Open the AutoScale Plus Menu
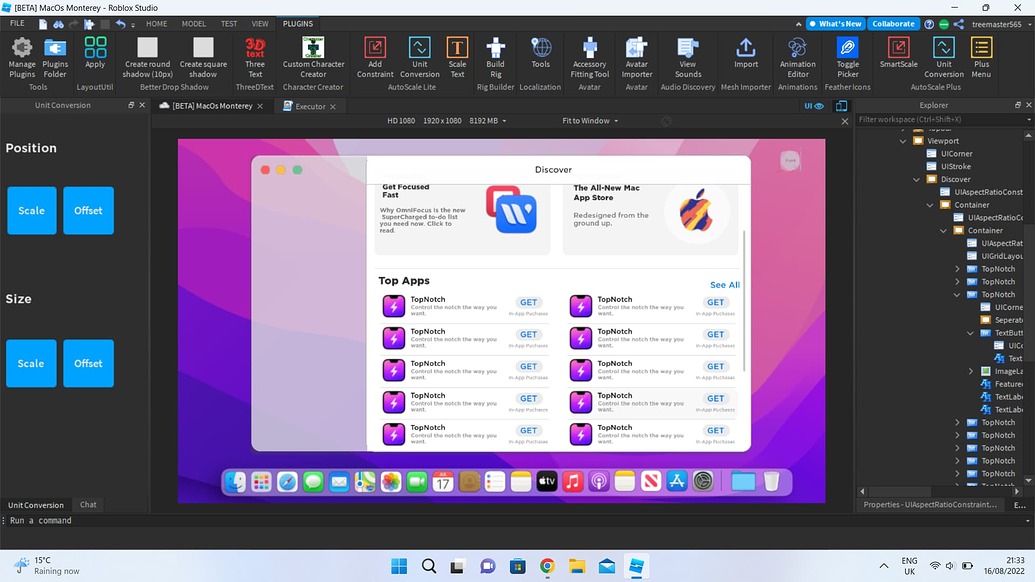 coord(982,57)
